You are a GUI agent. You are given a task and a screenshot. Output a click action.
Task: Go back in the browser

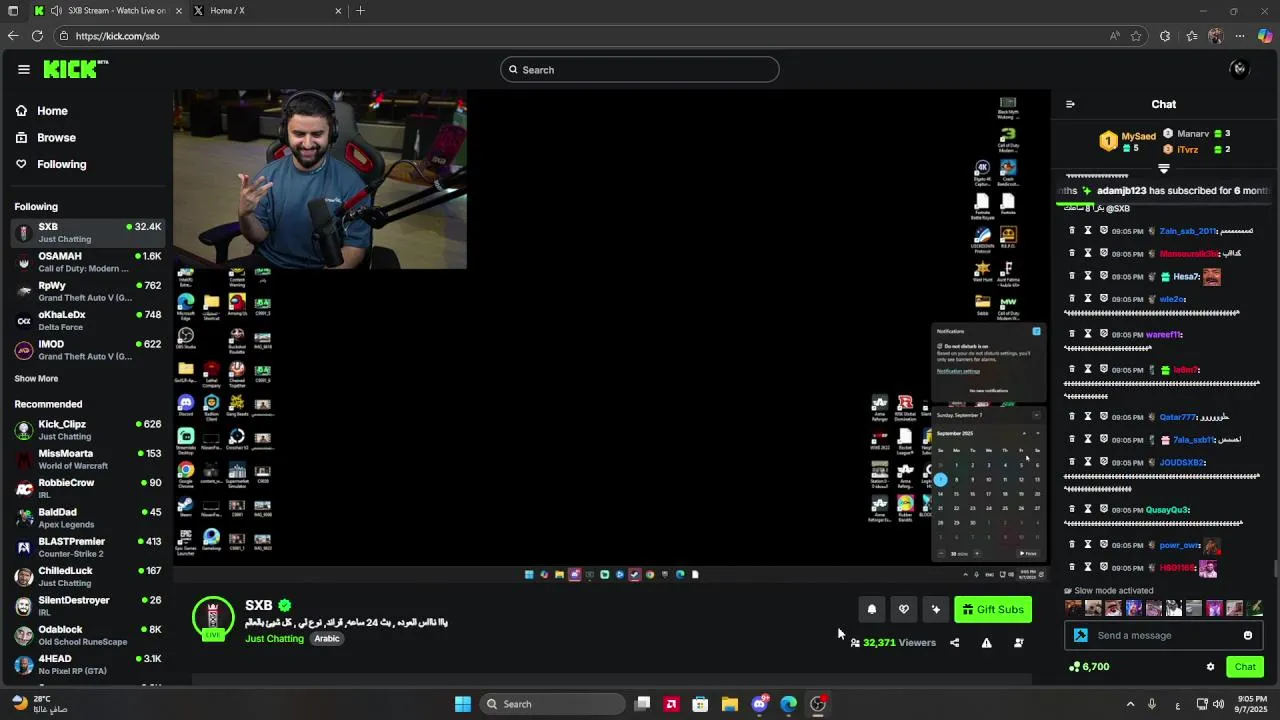[x=12, y=36]
